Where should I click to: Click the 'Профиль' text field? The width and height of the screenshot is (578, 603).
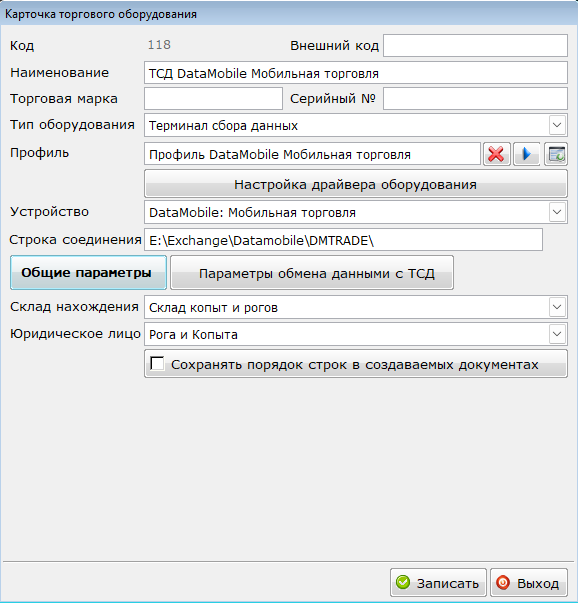click(x=312, y=154)
